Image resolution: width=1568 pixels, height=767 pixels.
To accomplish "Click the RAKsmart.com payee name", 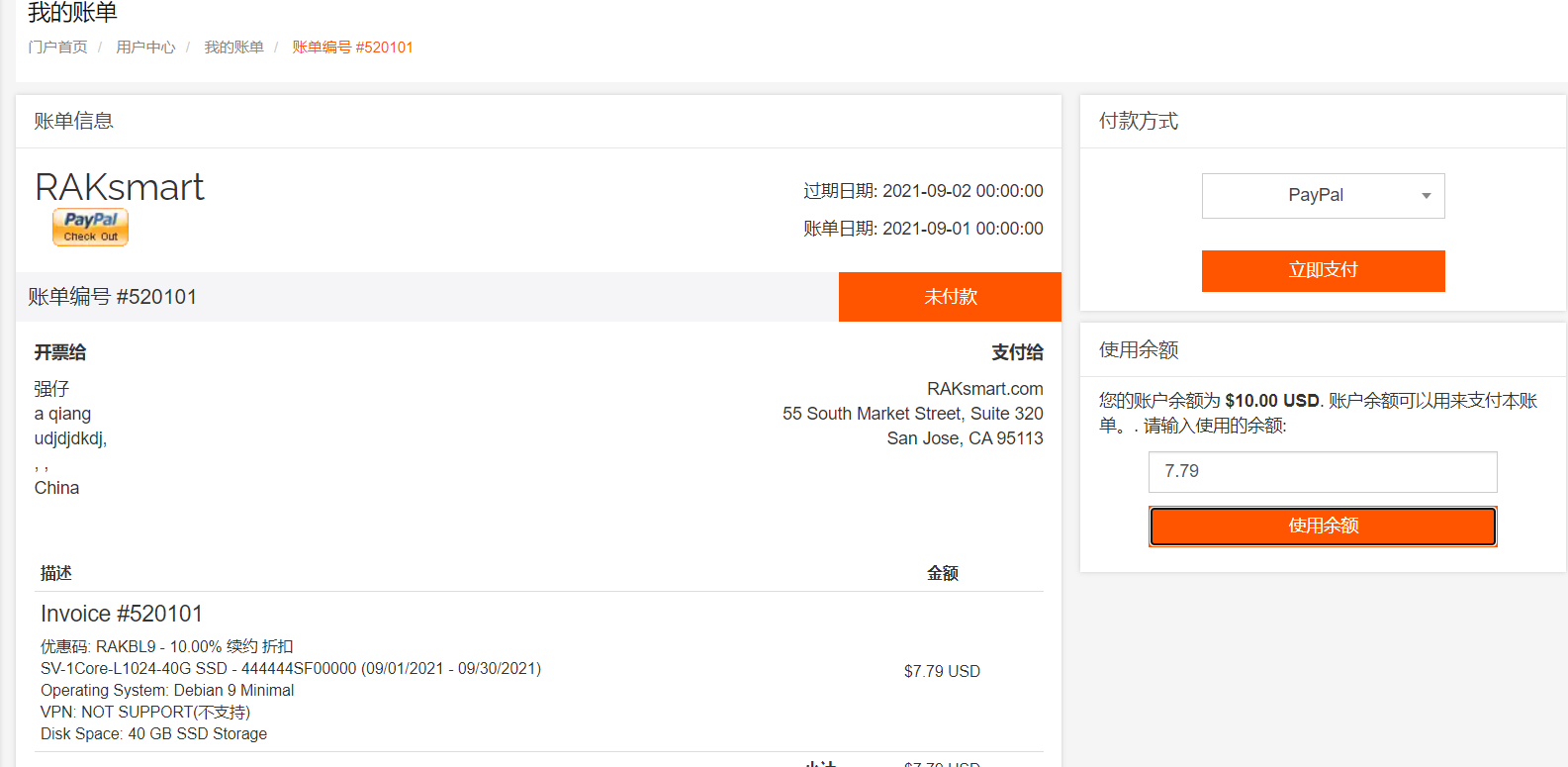I will [x=984, y=389].
